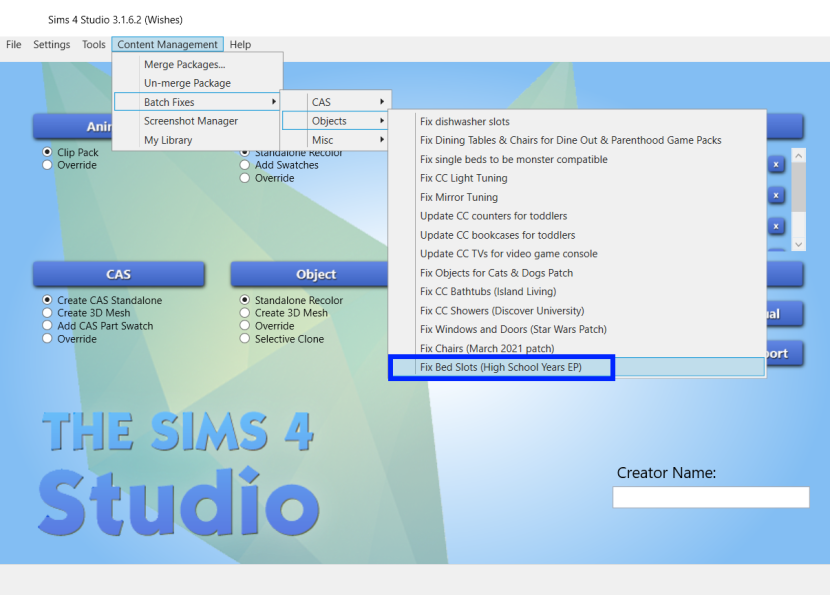Click the middle small x button on the right

pos(775,196)
